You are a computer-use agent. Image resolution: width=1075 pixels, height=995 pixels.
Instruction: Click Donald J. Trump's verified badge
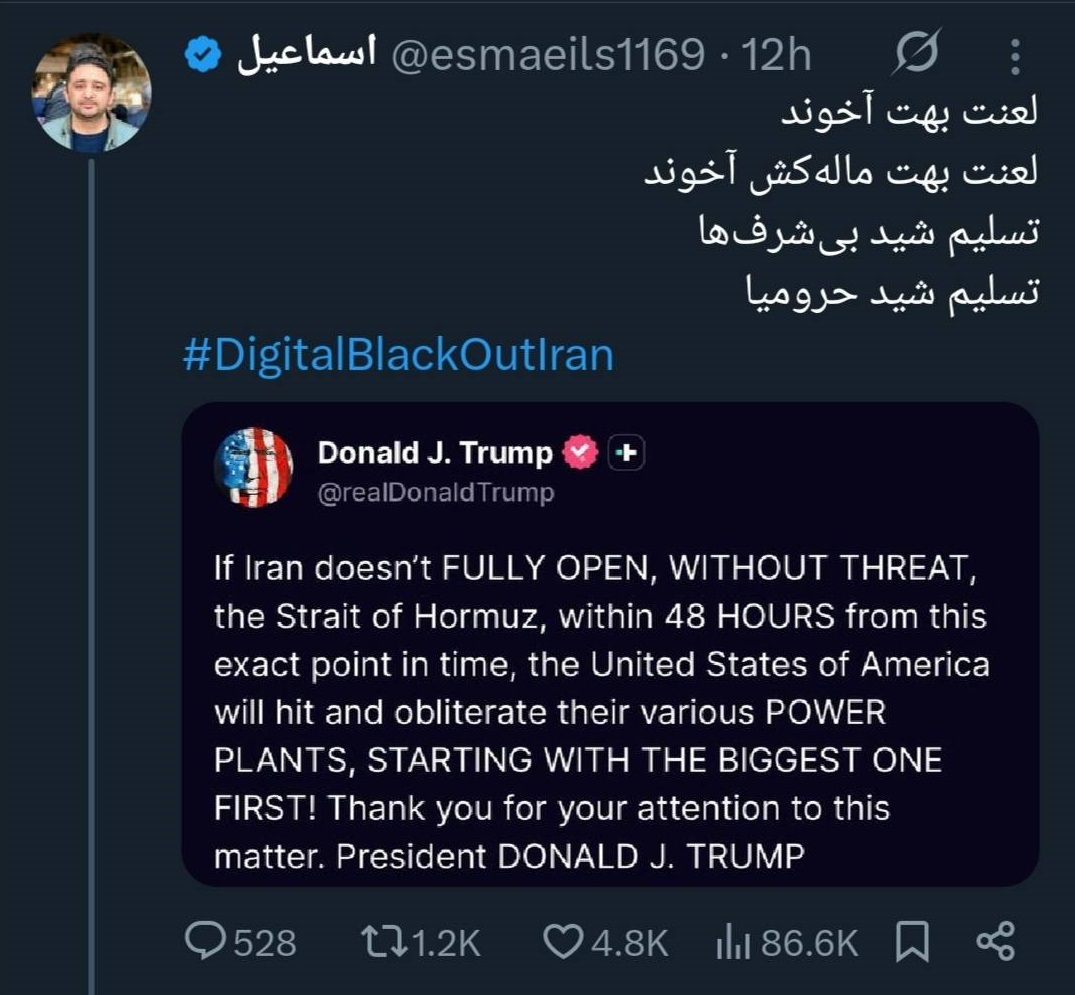click(583, 453)
